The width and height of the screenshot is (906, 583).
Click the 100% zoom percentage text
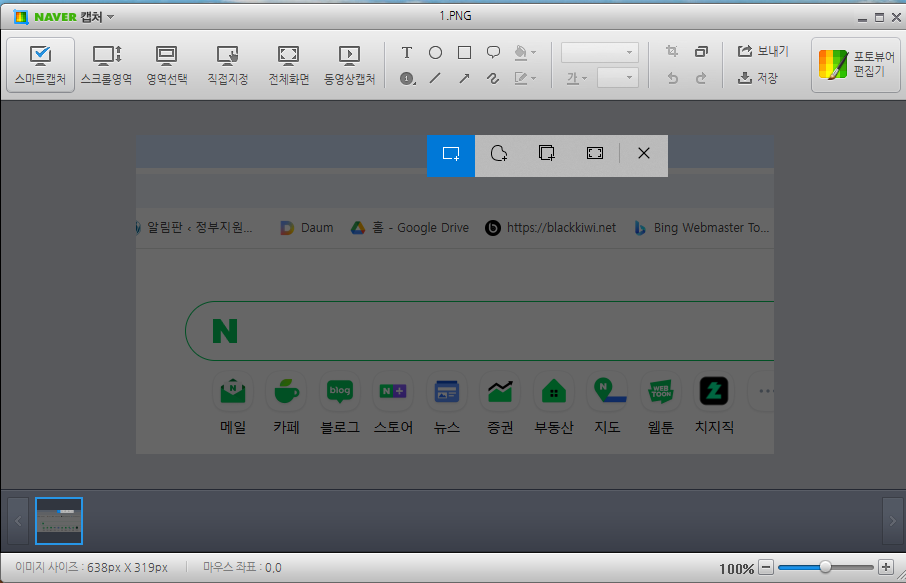736,569
